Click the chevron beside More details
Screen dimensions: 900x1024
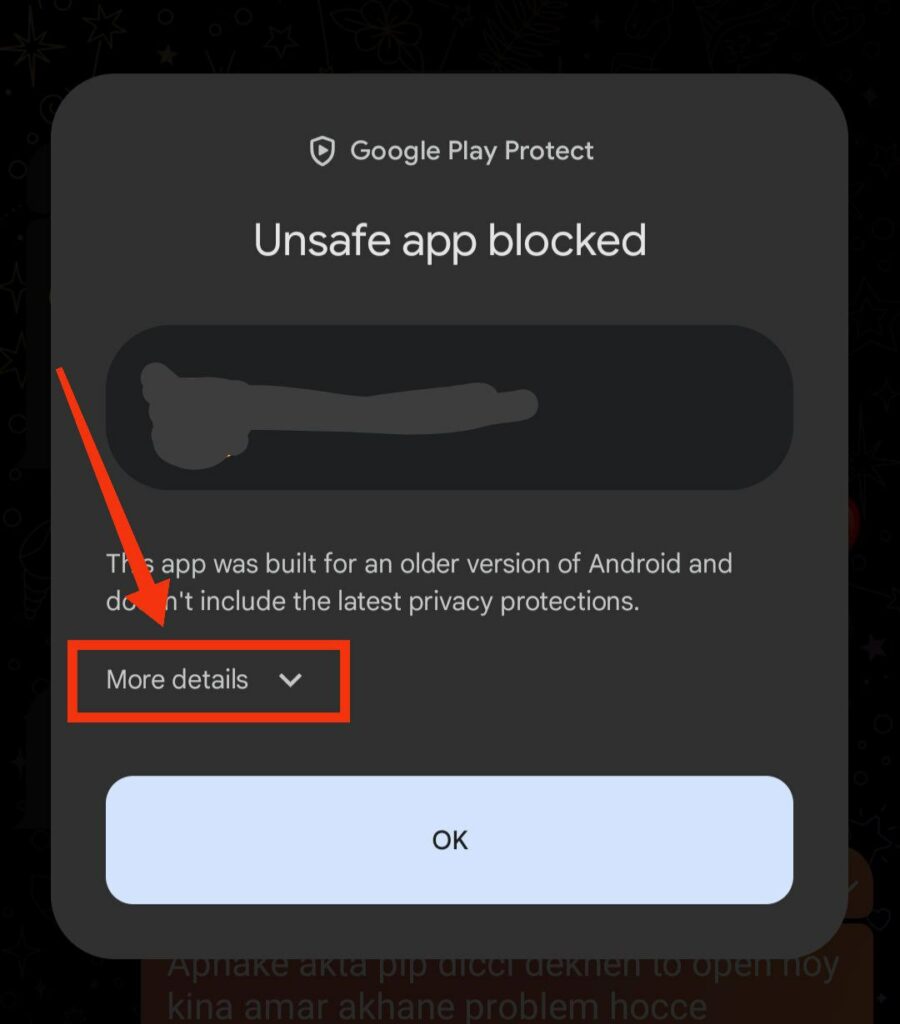click(x=290, y=680)
